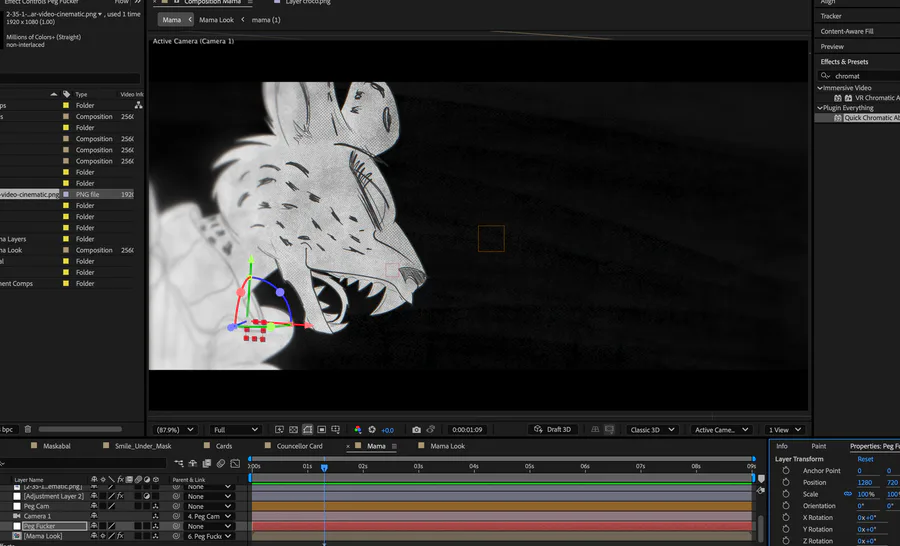Toggle shy switch for Peg Cam layer

(x=94, y=506)
